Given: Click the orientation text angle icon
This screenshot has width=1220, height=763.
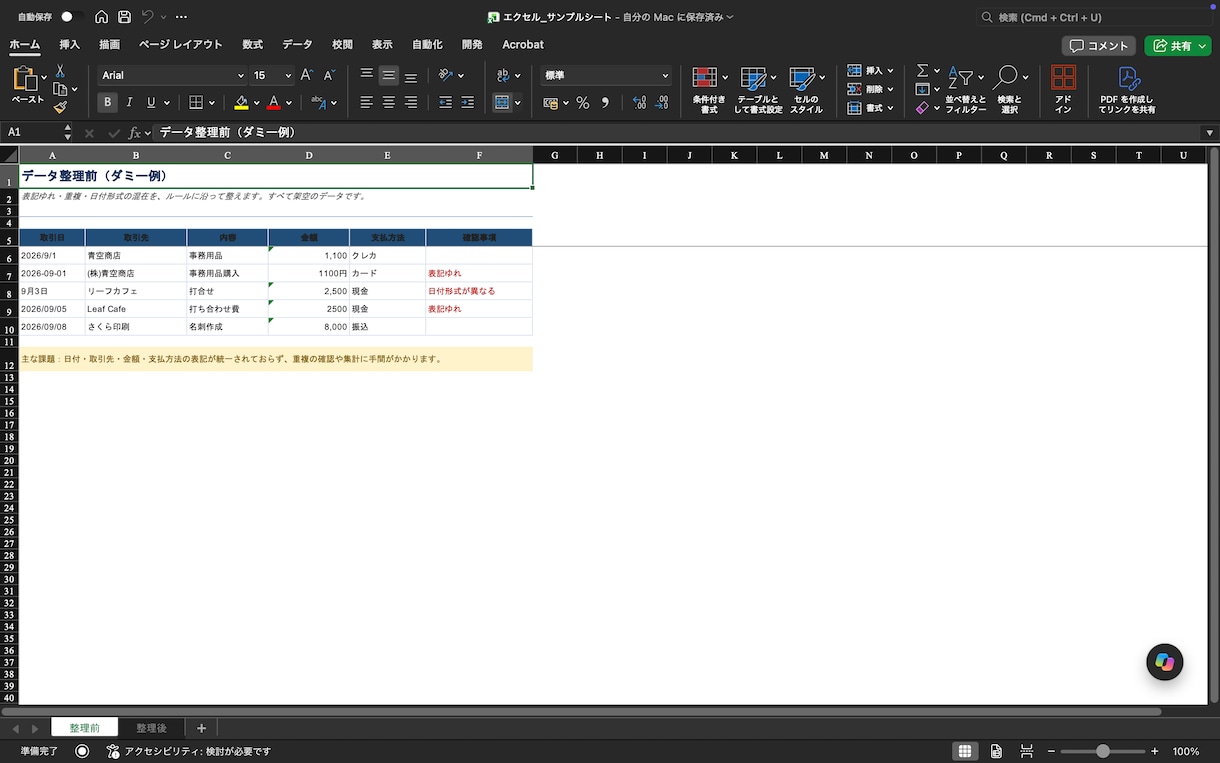Looking at the screenshot, I should tap(446, 75).
